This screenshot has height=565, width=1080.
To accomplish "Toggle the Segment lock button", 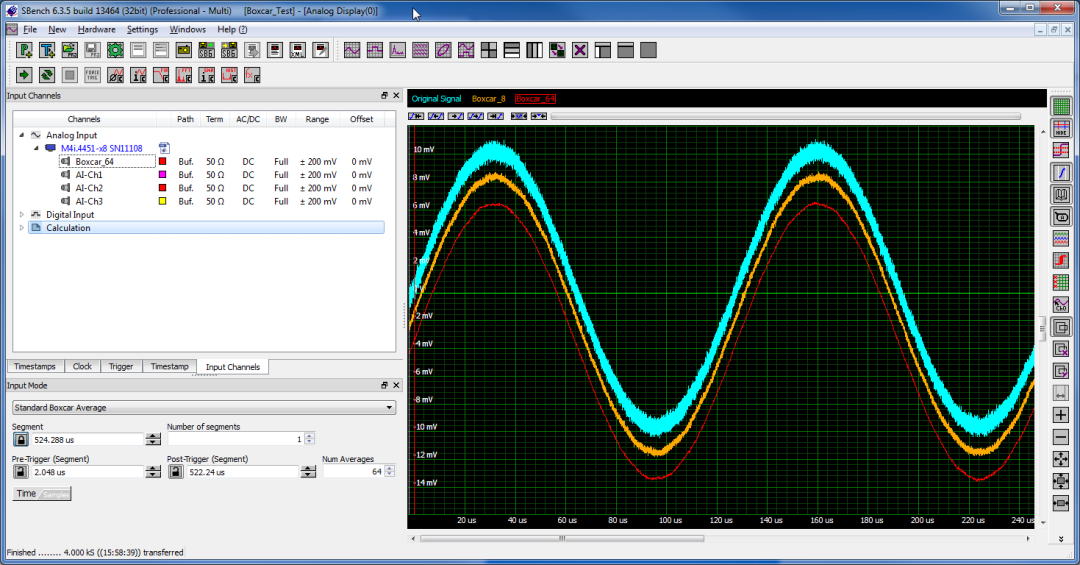I will 20,439.
